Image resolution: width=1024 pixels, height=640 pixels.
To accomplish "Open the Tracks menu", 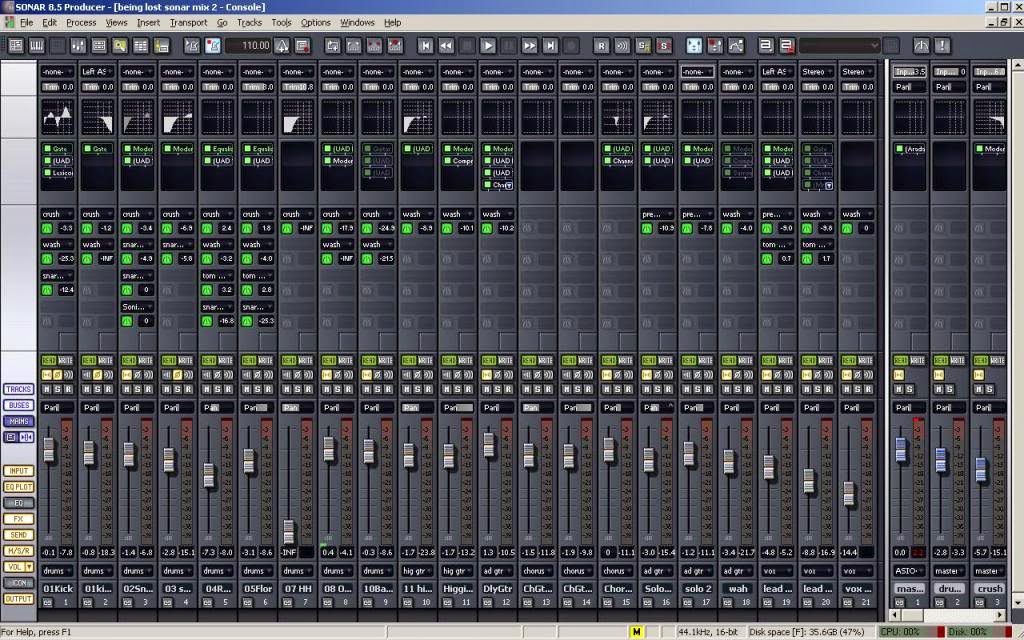I will 249,22.
